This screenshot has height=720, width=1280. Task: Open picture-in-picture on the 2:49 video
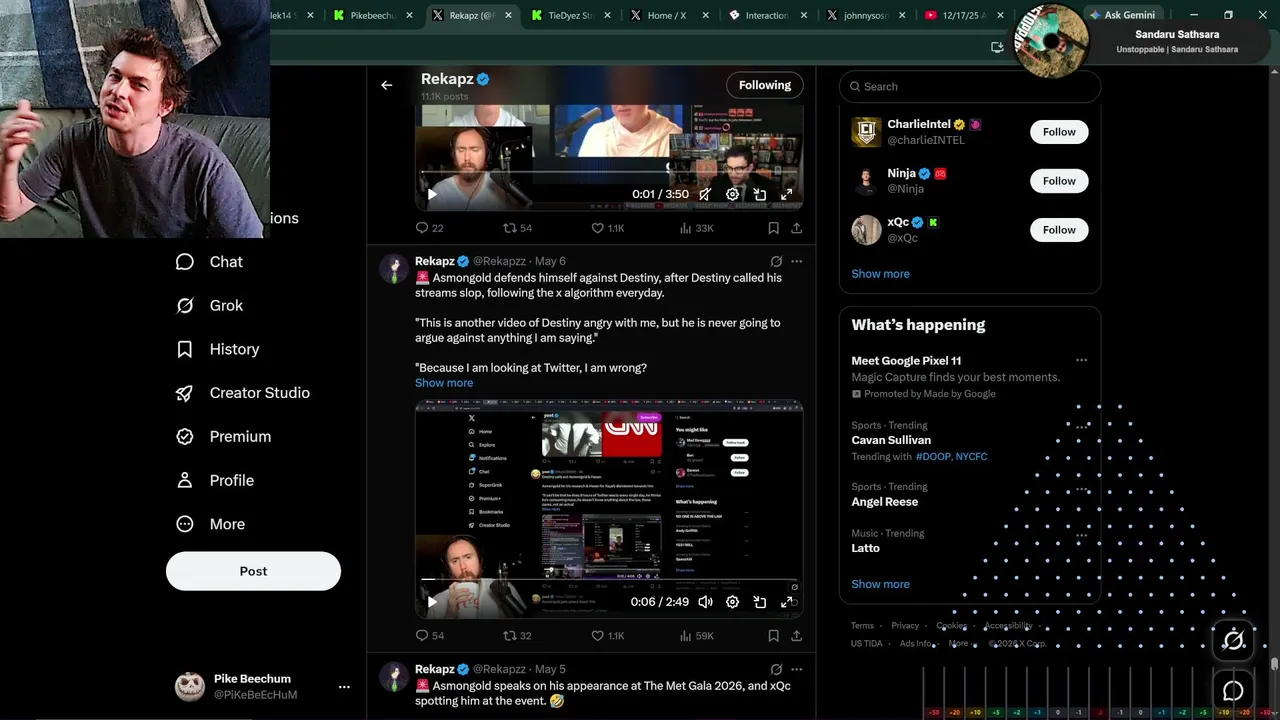pyautogui.click(x=760, y=602)
